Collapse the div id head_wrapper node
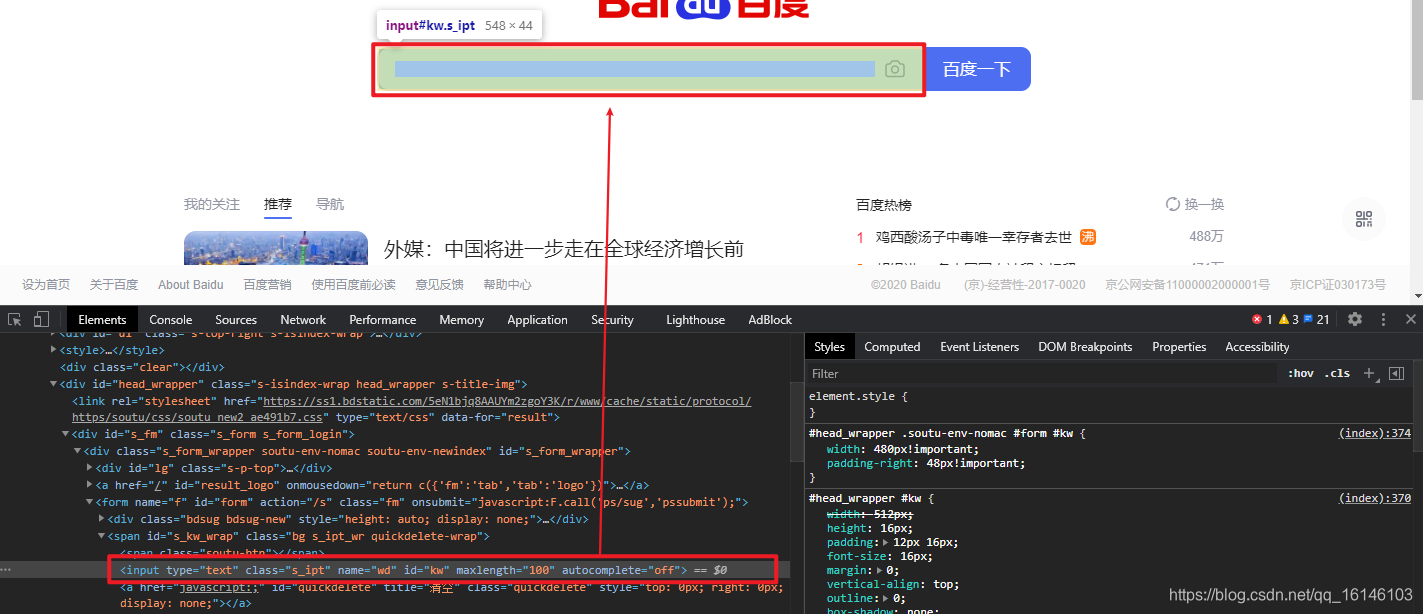 (54, 384)
